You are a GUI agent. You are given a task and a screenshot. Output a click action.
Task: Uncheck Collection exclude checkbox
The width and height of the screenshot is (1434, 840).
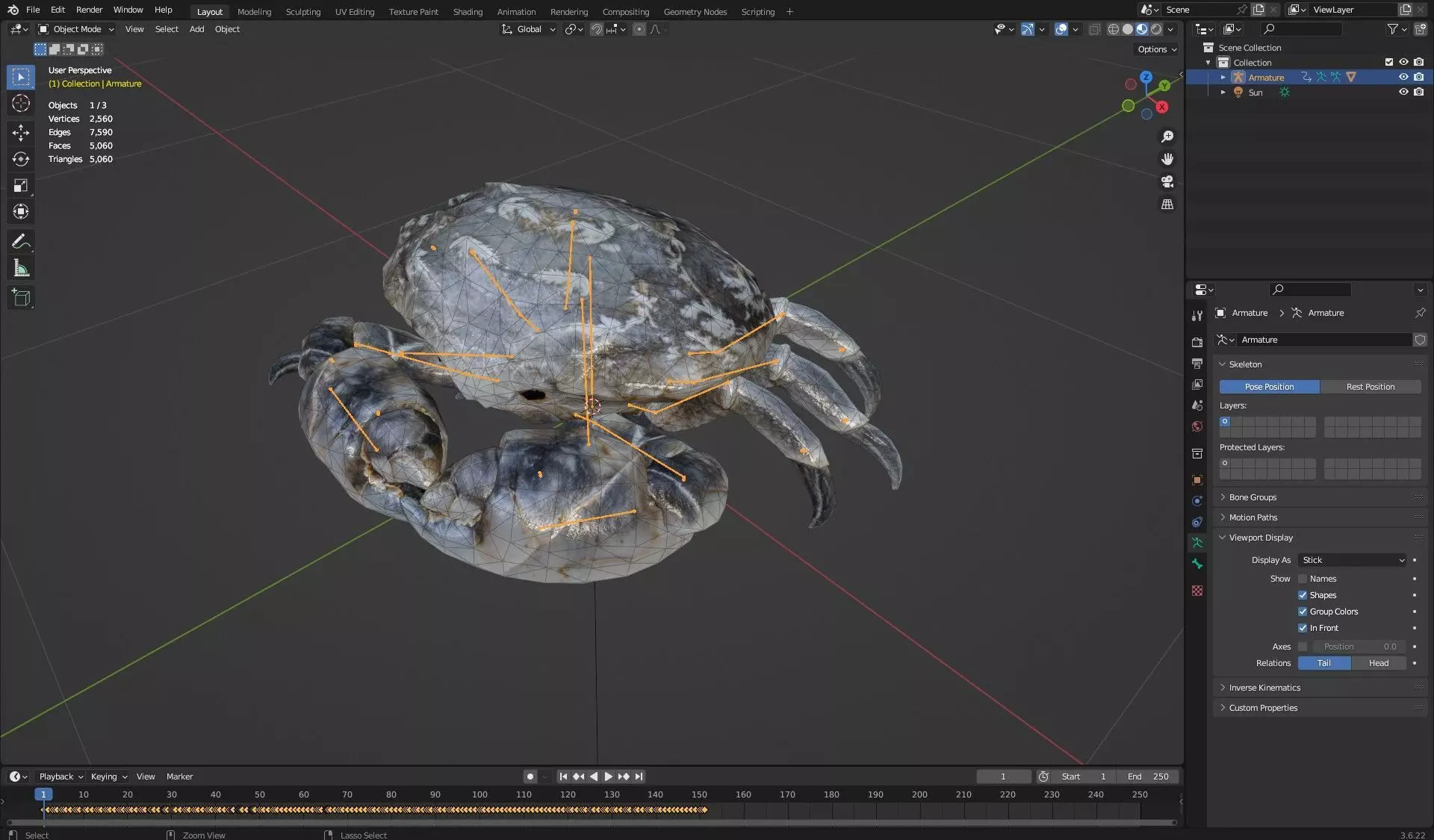1389,62
